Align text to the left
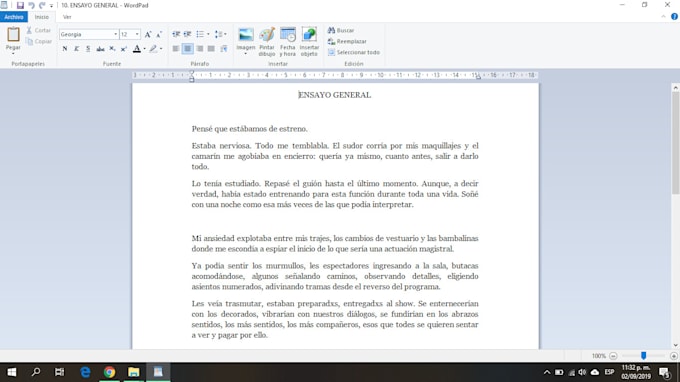680x382 pixels. coord(176,49)
